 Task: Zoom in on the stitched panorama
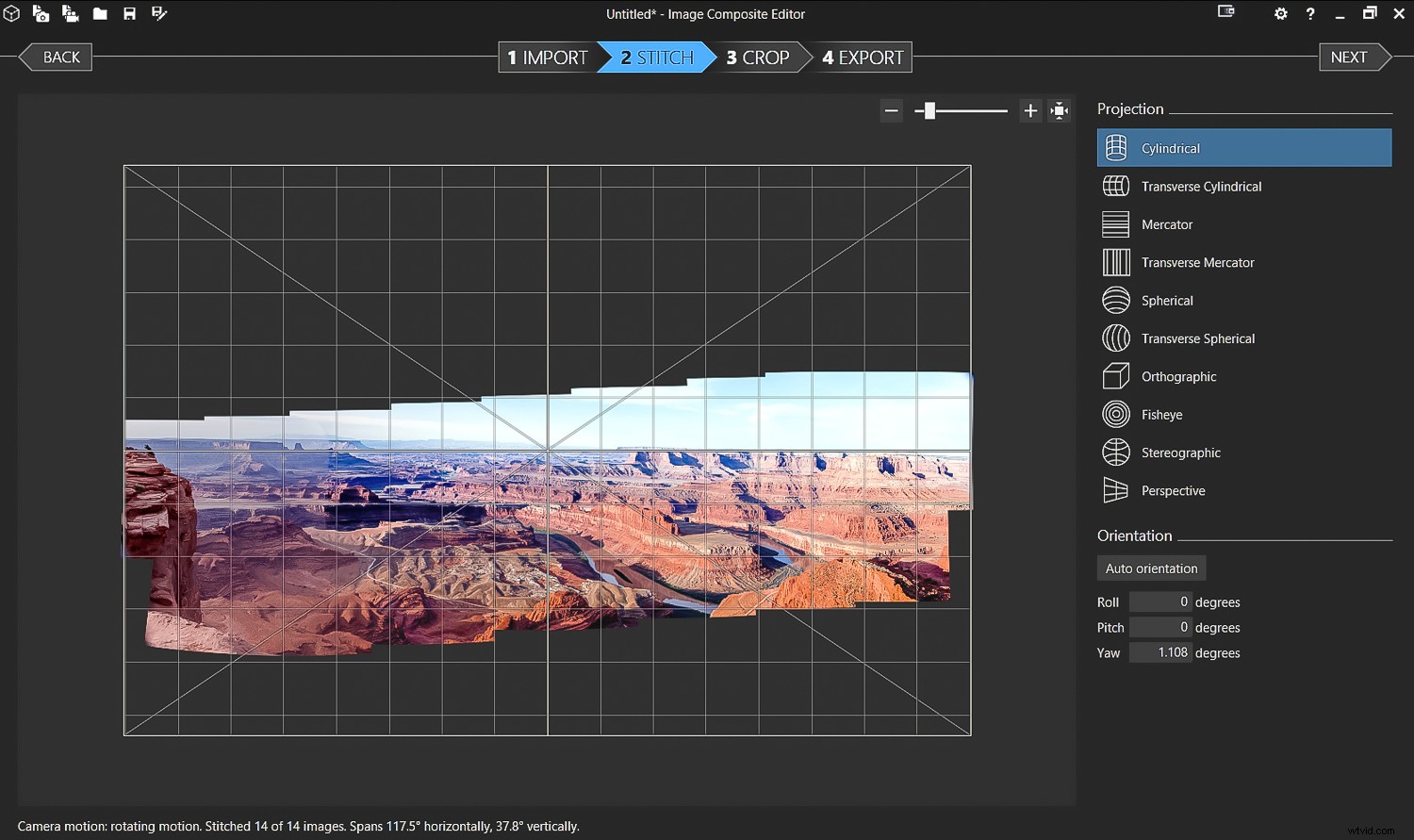coord(1030,110)
